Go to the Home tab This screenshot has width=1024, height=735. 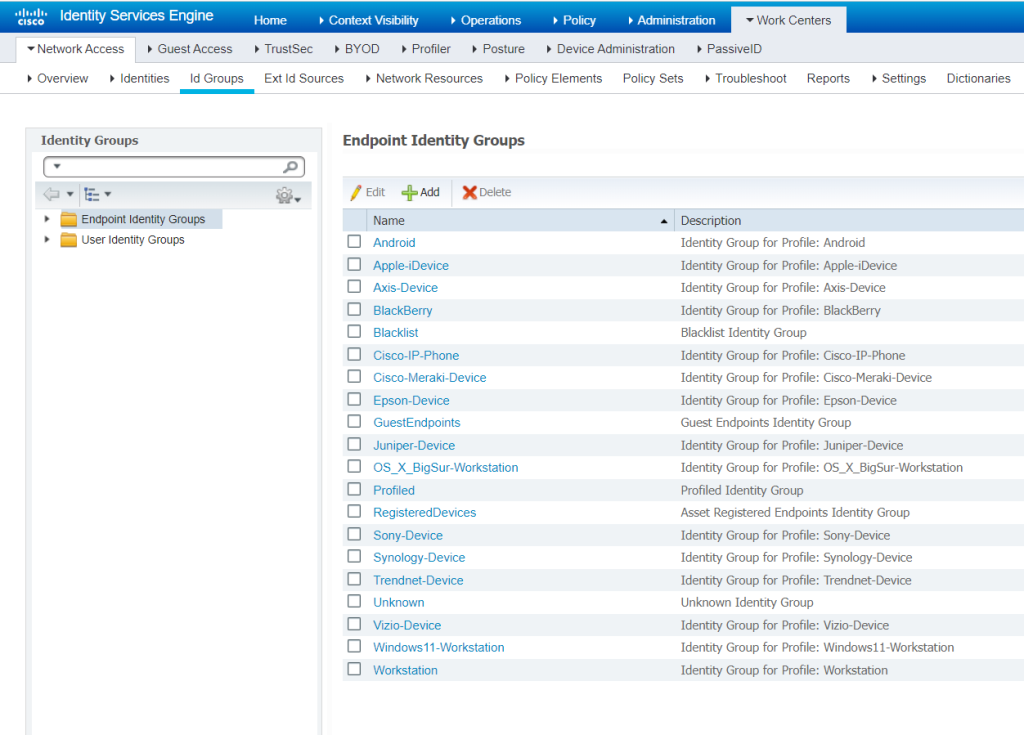coord(270,20)
